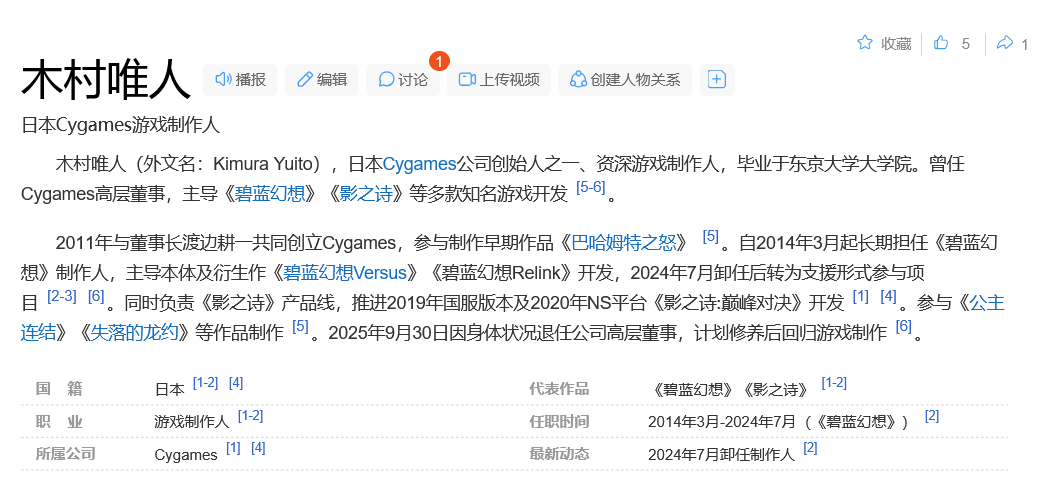Play audio with the 播报 button
The width and height of the screenshot is (1043, 491).
(240, 80)
